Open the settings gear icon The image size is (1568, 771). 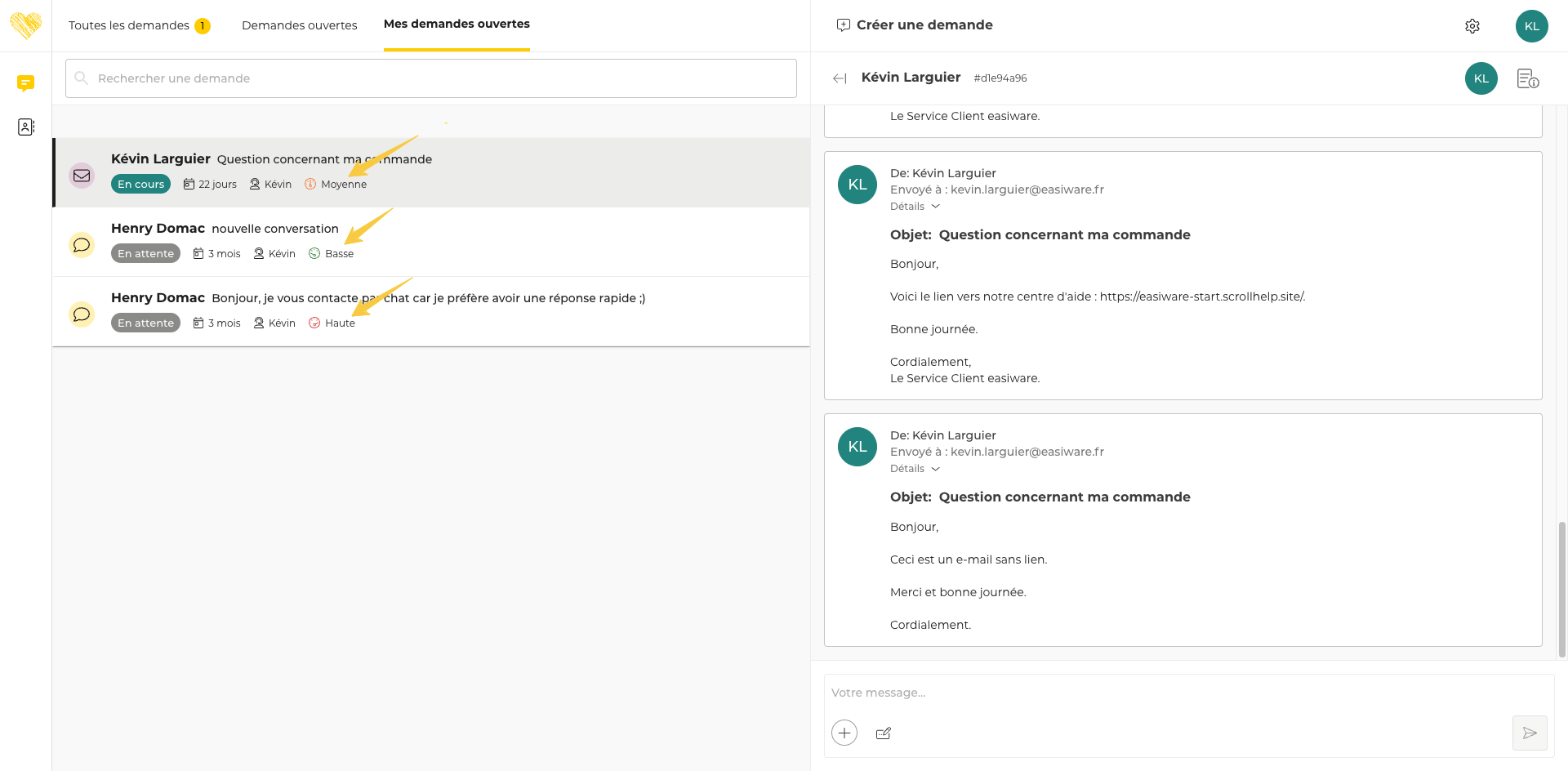pos(1472,26)
